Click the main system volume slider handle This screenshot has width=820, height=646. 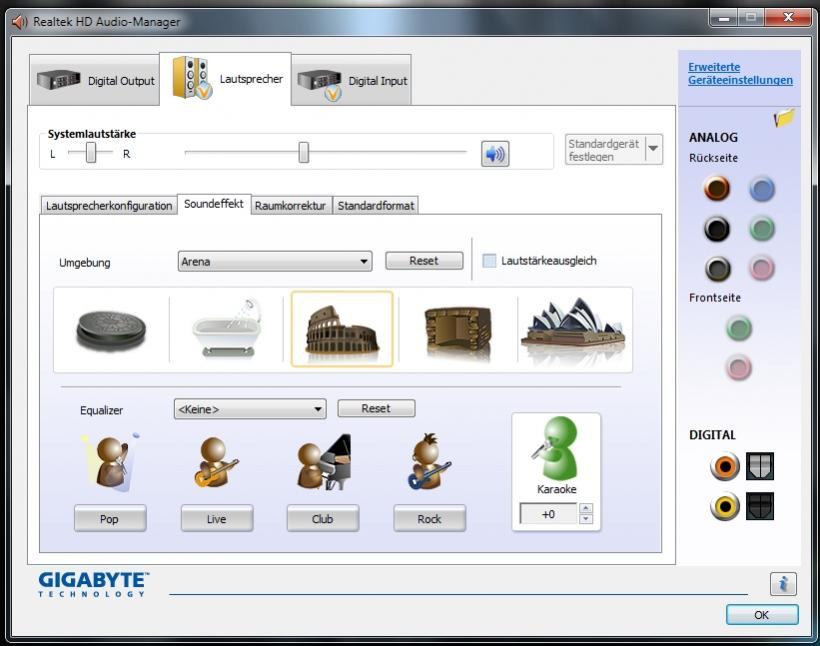coord(304,152)
